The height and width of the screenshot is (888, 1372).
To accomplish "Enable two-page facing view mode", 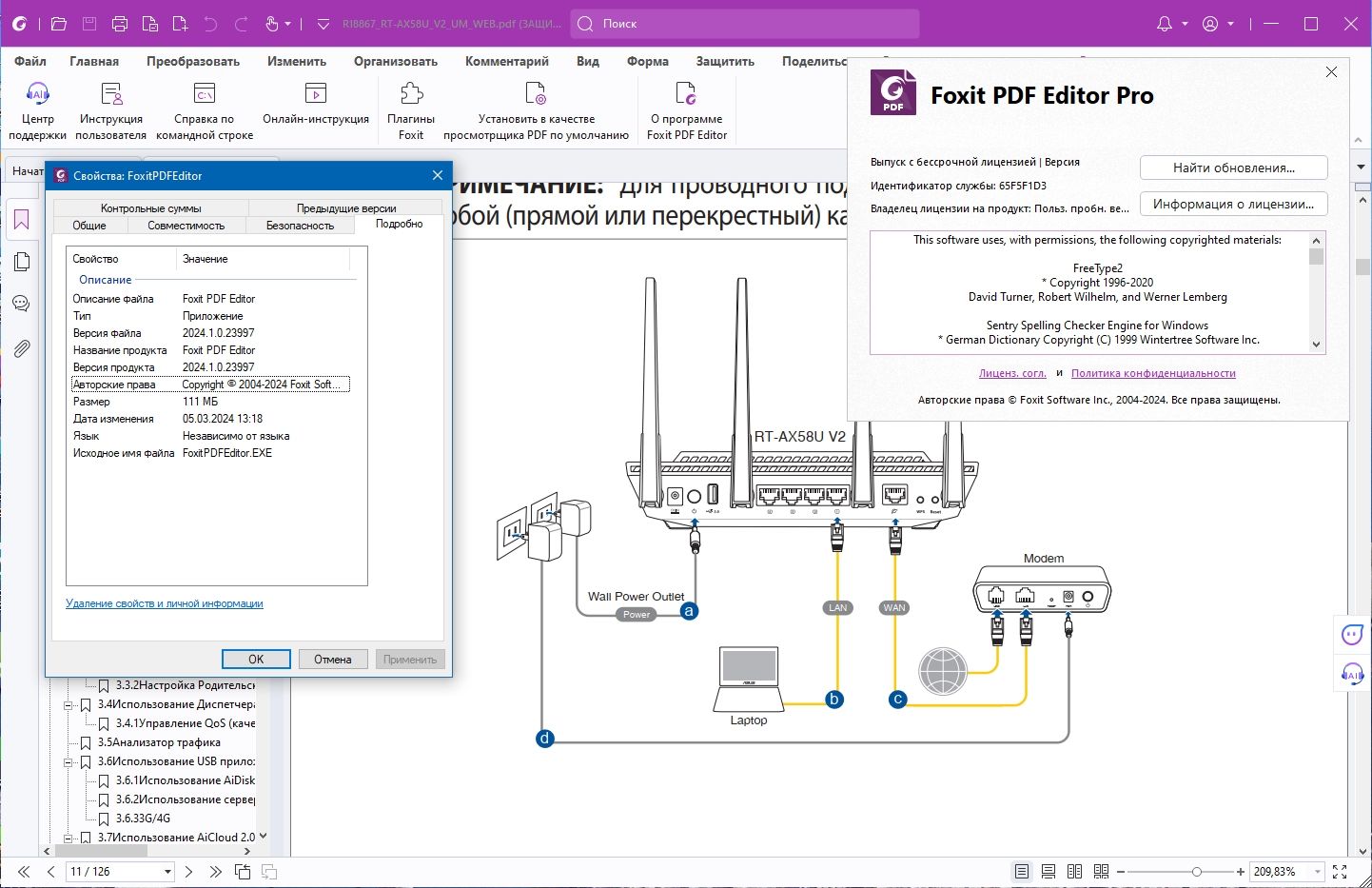I will point(1074,872).
